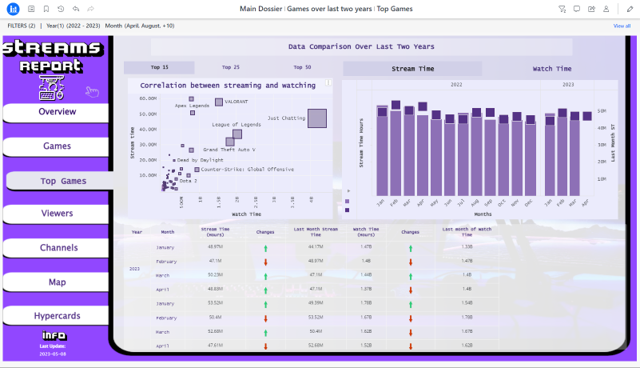This screenshot has width=640, height=368.
Task: Click the reset dossier icon
Action: pyautogui.click(x=61, y=9)
